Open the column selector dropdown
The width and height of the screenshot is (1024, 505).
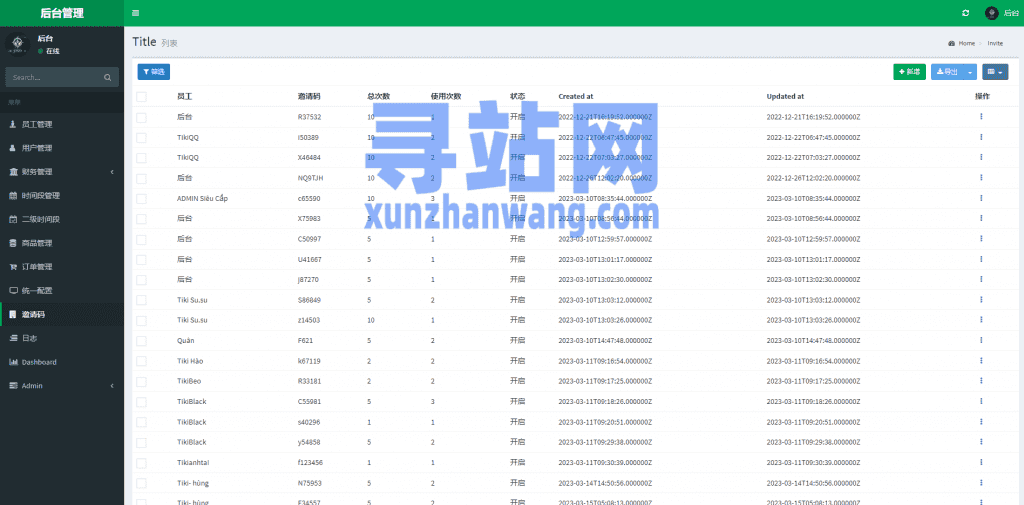[995, 72]
